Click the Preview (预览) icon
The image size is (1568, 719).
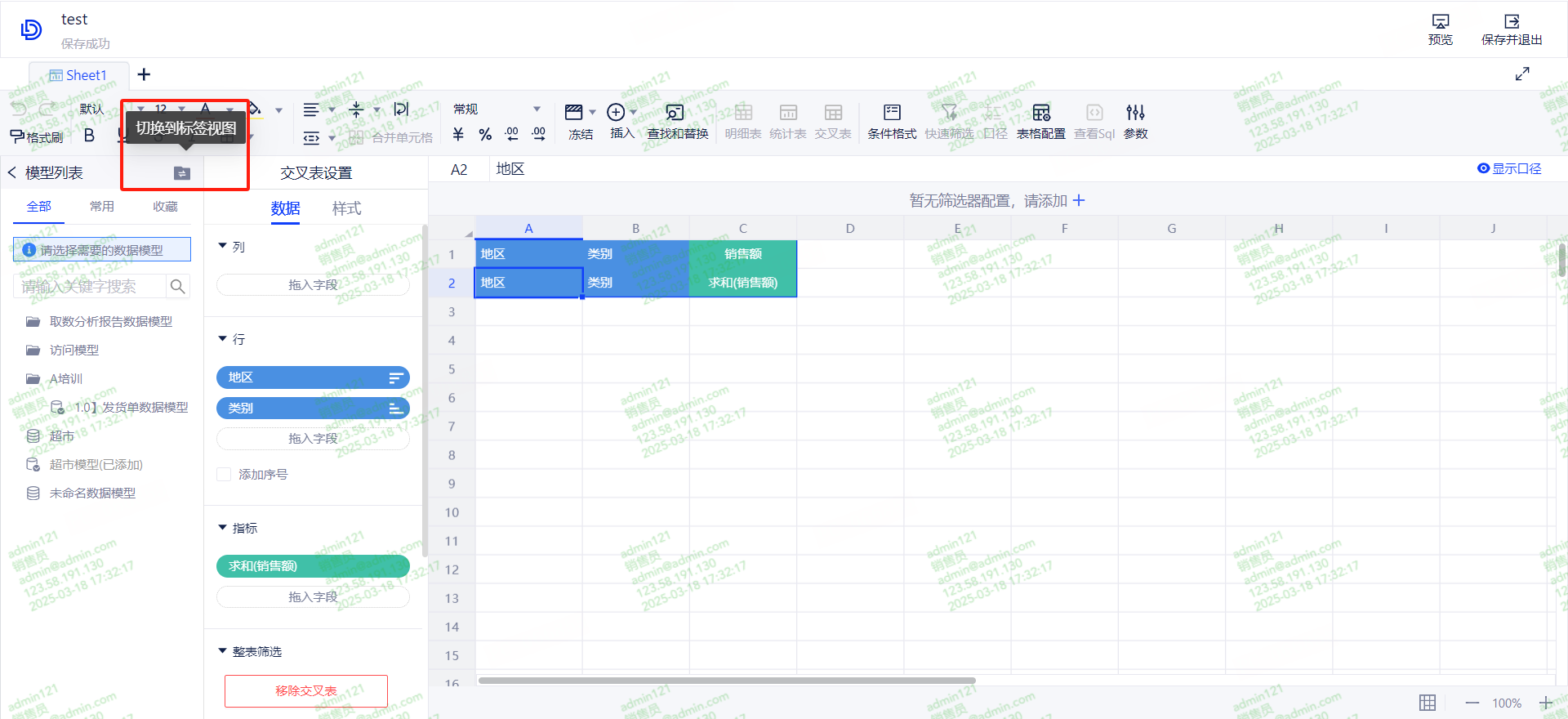pyautogui.click(x=1440, y=29)
